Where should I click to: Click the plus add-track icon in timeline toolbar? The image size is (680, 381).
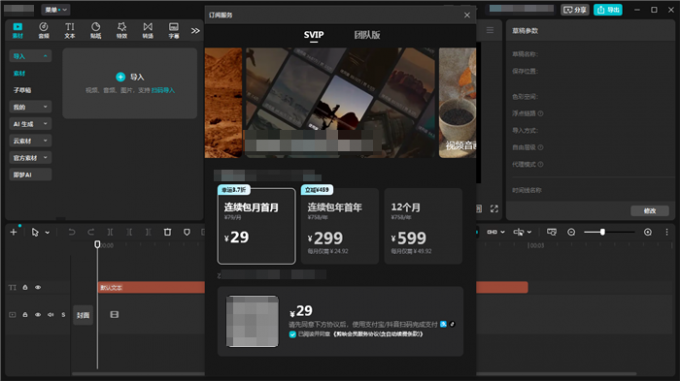(x=13, y=232)
